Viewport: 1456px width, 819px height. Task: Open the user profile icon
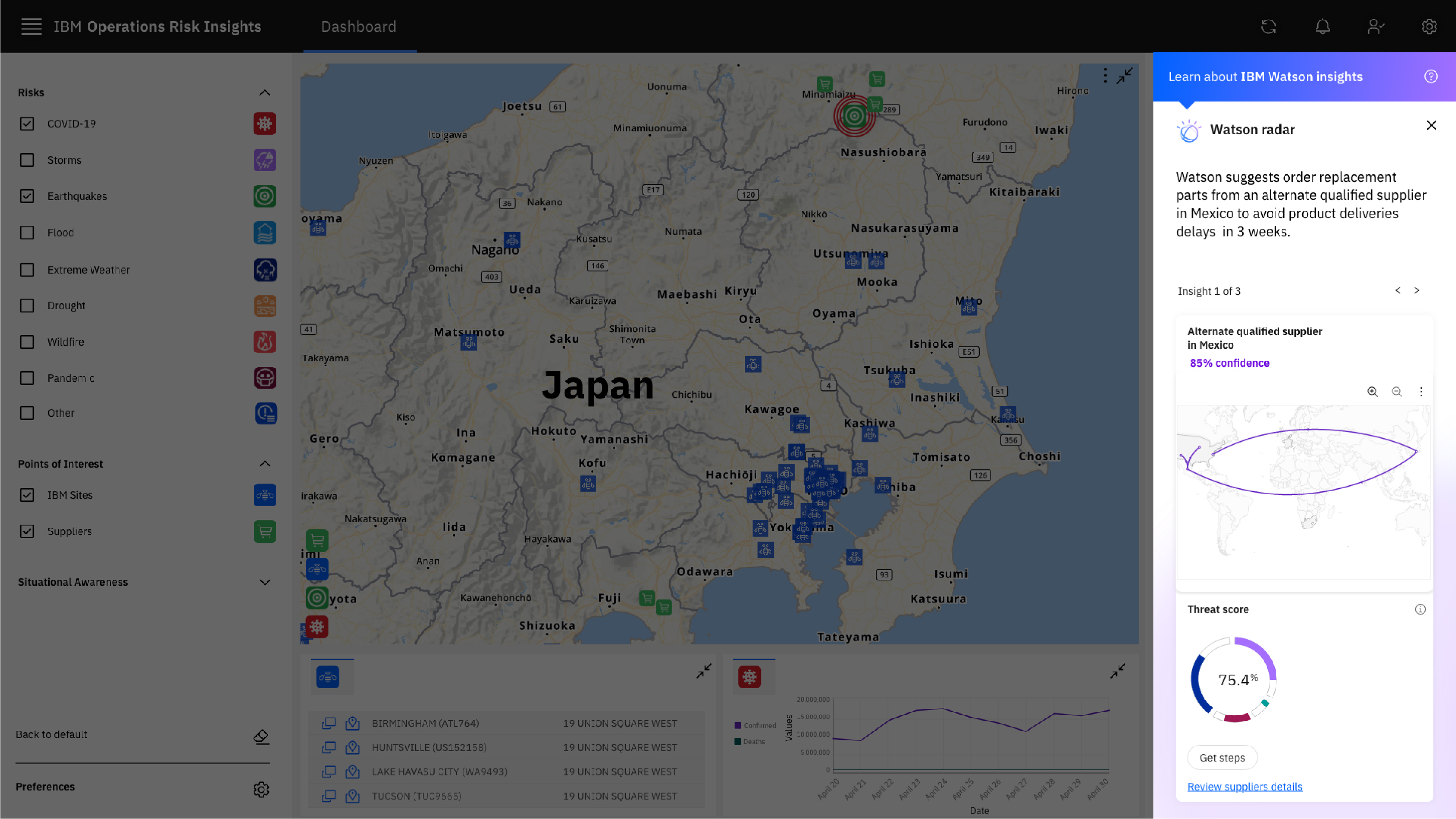[x=1376, y=26]
